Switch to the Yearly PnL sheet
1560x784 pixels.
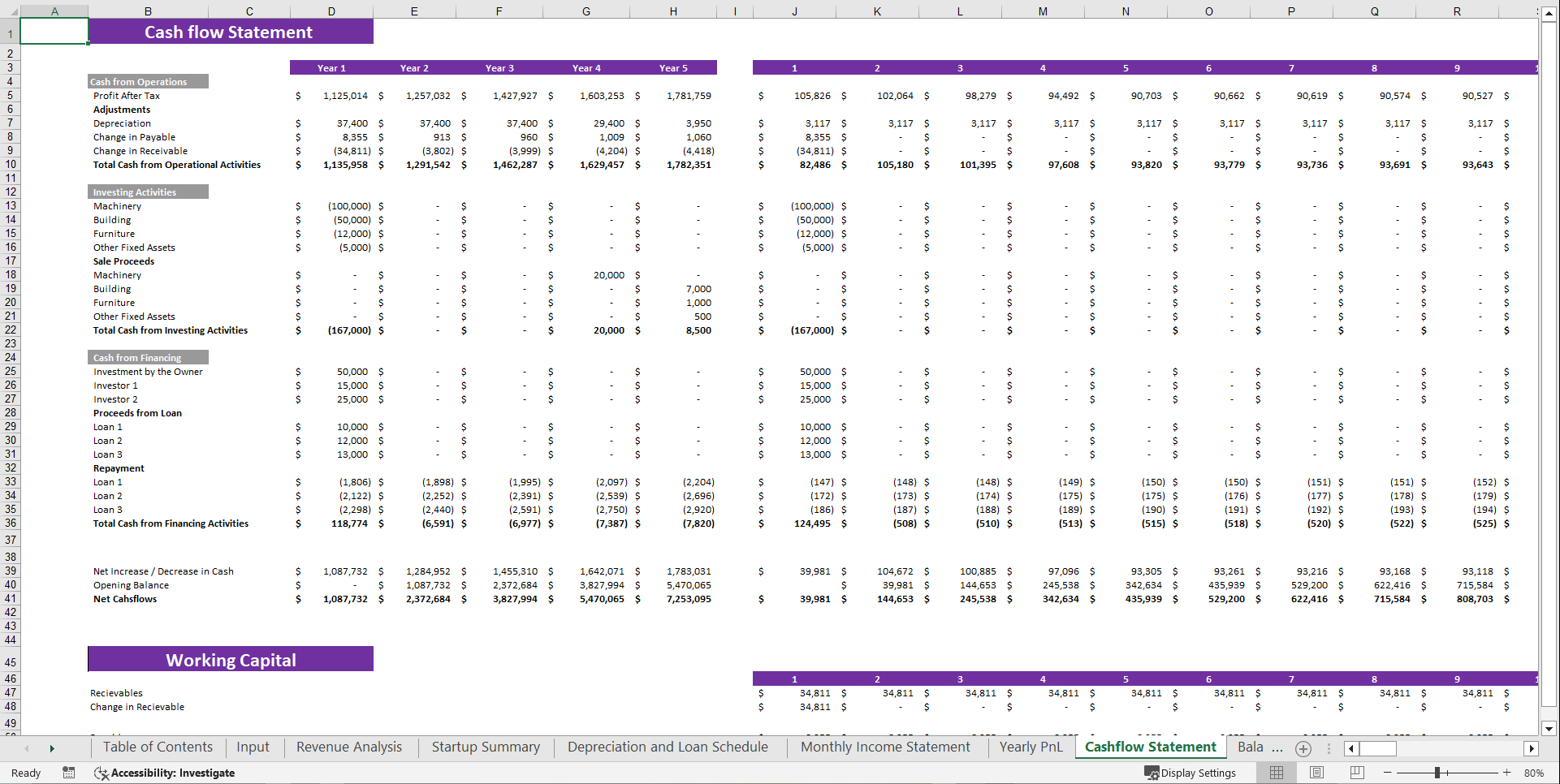1031,747
